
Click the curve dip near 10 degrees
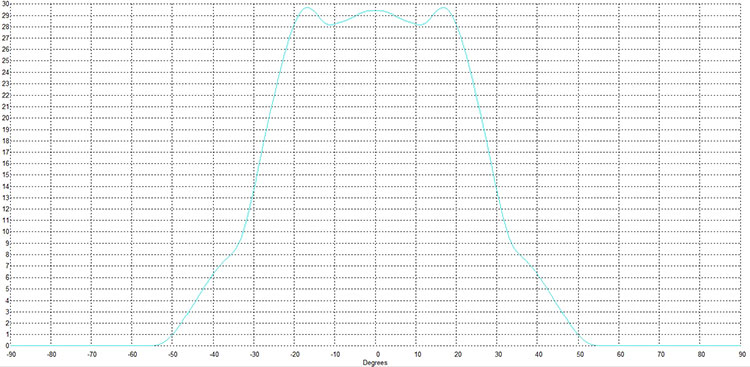click(419, 24)
